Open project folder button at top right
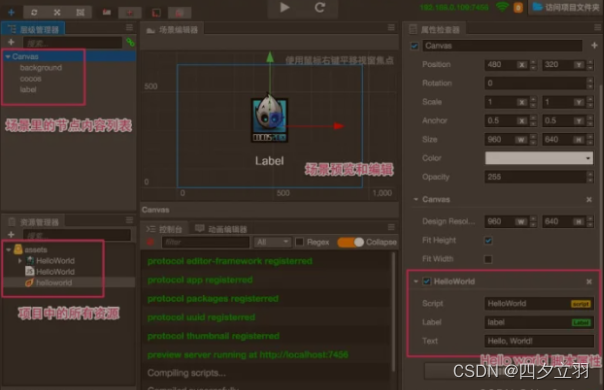604x390 pixels. click(x=565, y=7)
